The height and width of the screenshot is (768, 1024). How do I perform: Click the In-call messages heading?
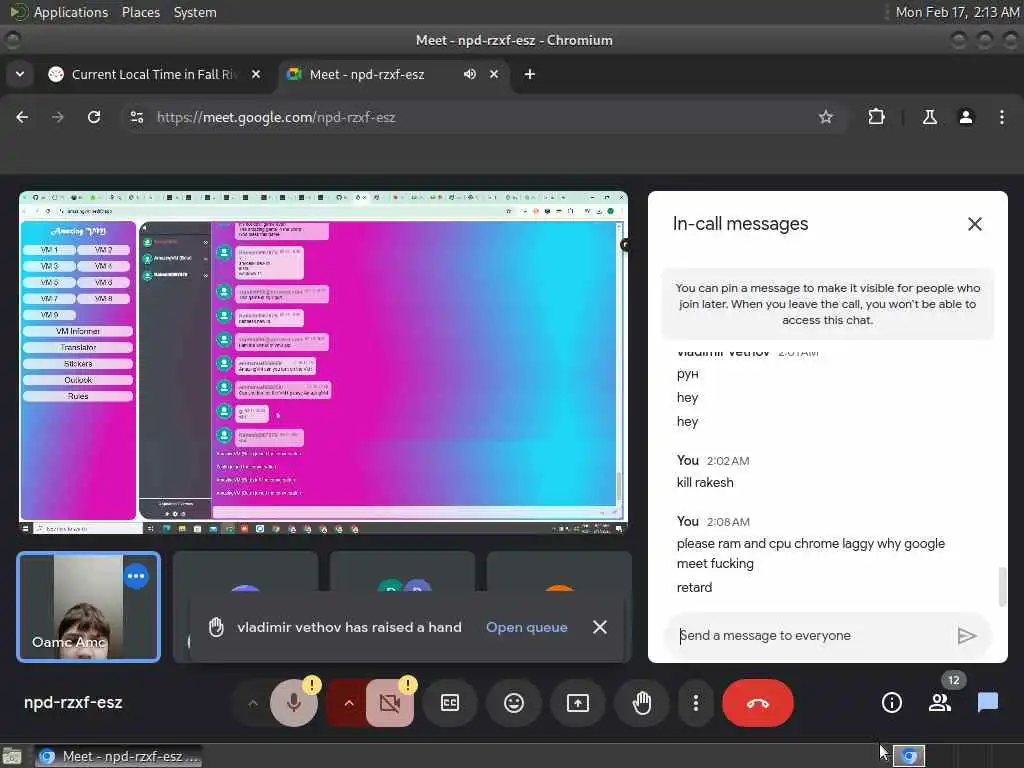click(x=740, y=224)
